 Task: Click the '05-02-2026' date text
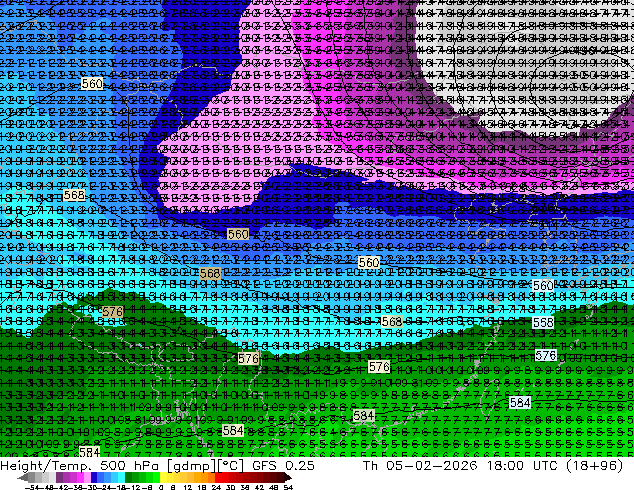[x=432, y=466]
